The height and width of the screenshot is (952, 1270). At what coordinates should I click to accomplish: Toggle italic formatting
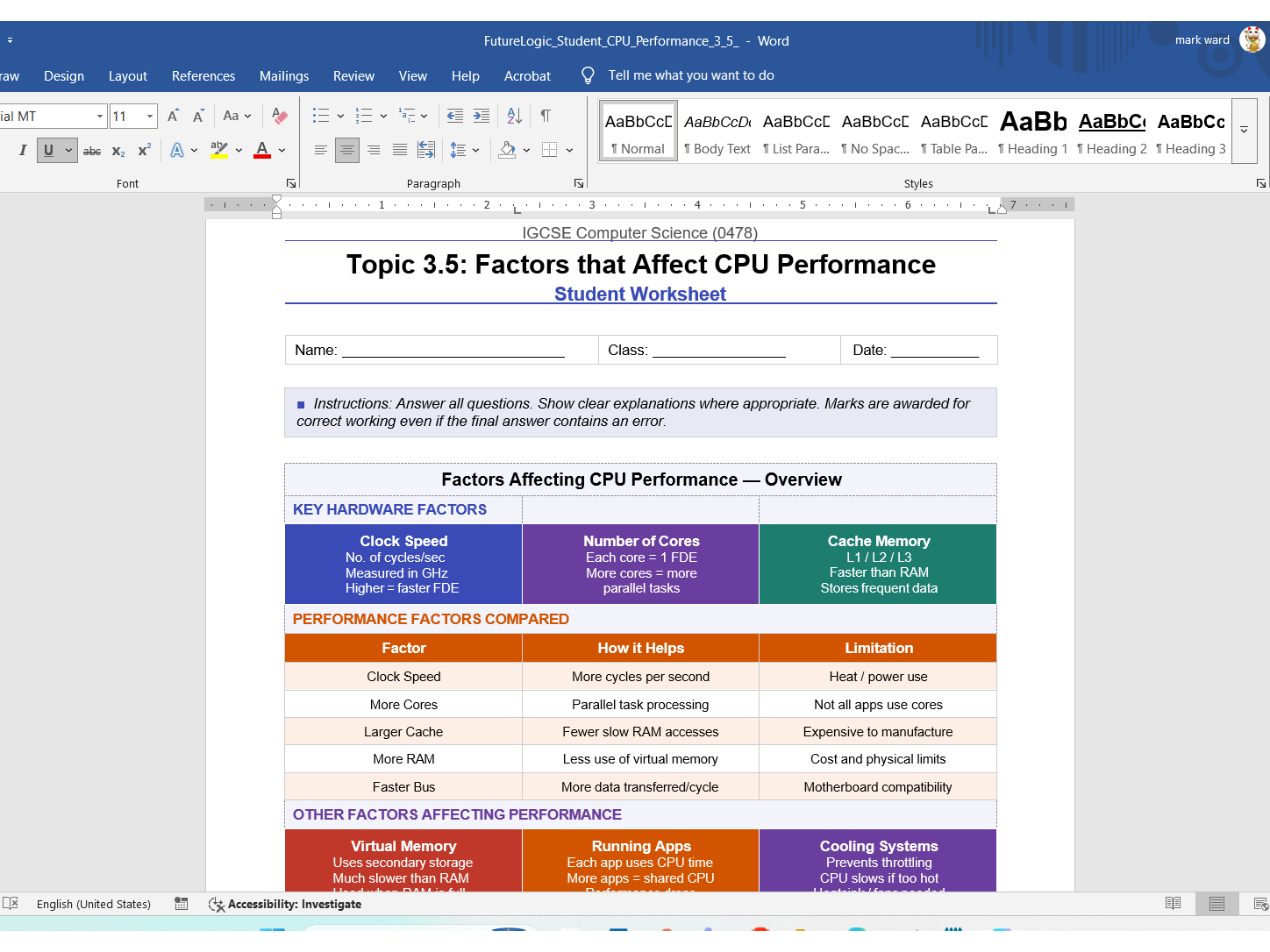click(x=23, y=150)
